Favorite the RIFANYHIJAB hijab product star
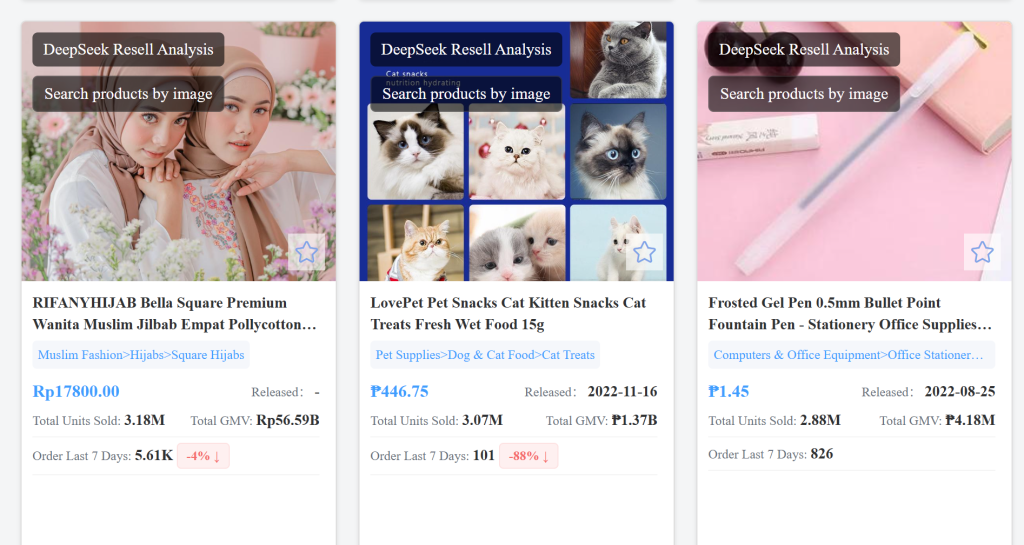 click(306, 252)
